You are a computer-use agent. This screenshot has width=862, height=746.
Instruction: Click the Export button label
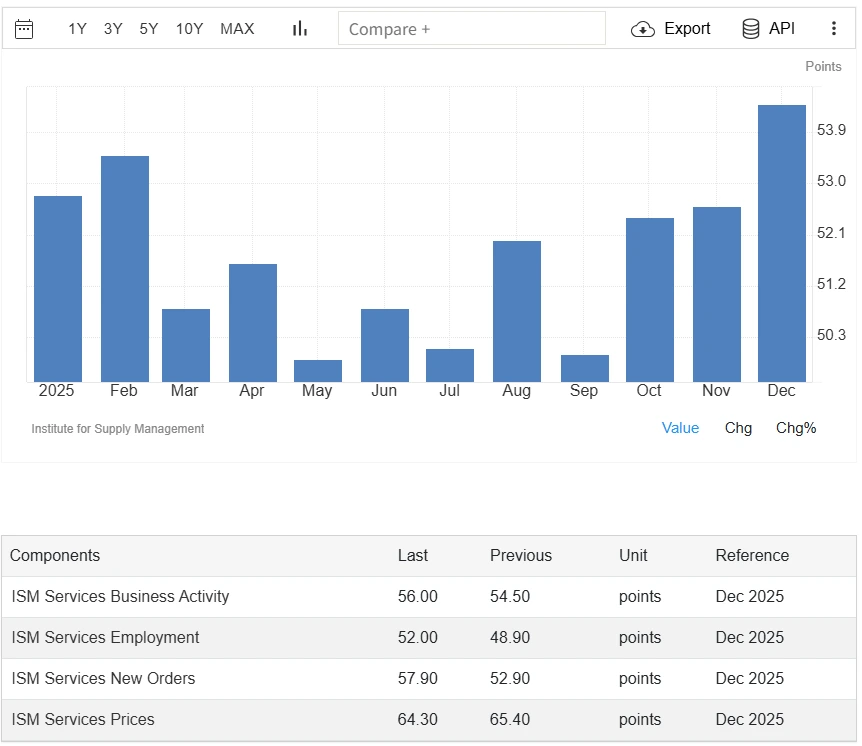coord(687,29)
